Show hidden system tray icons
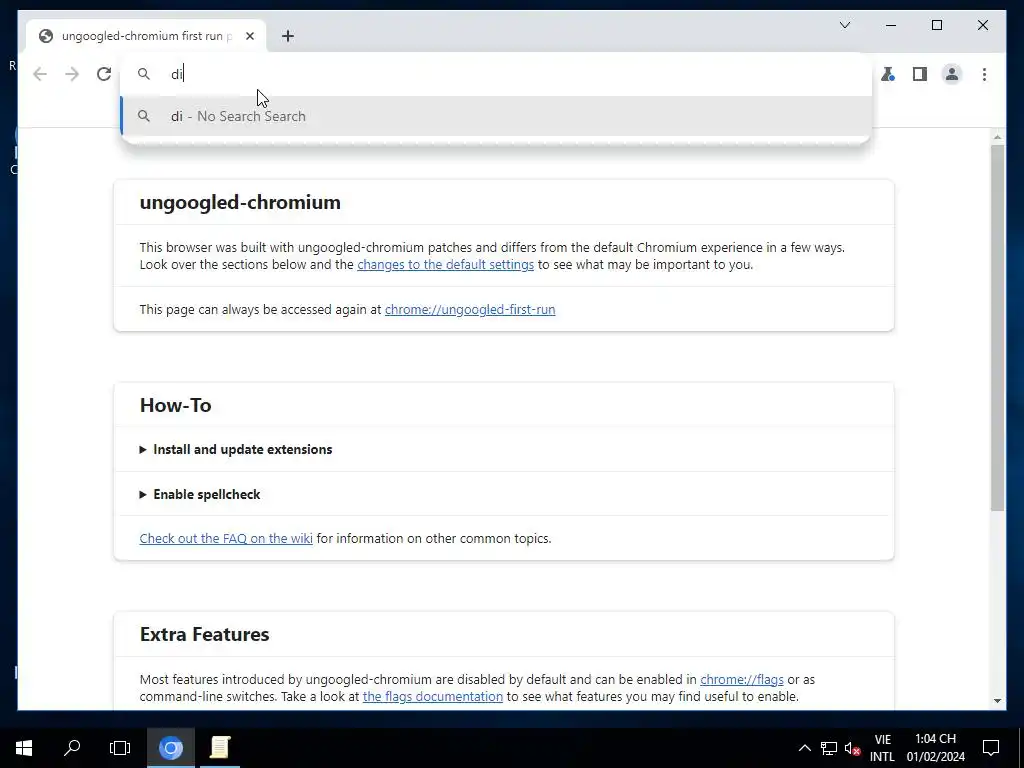 (x=805, y=748)
